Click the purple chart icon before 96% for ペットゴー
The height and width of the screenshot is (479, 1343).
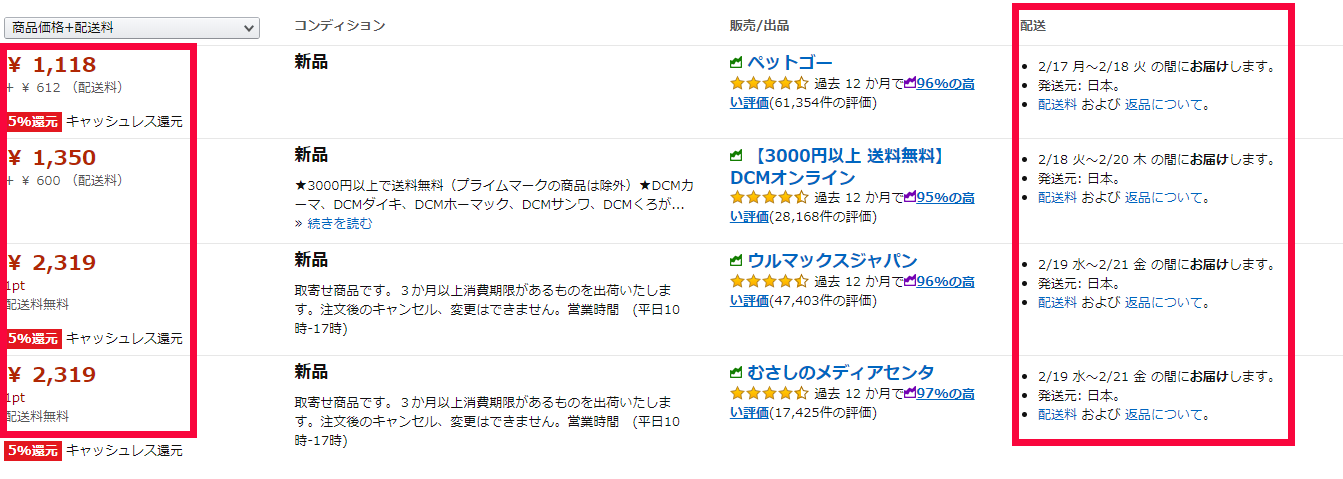click(x=910, y=83)
